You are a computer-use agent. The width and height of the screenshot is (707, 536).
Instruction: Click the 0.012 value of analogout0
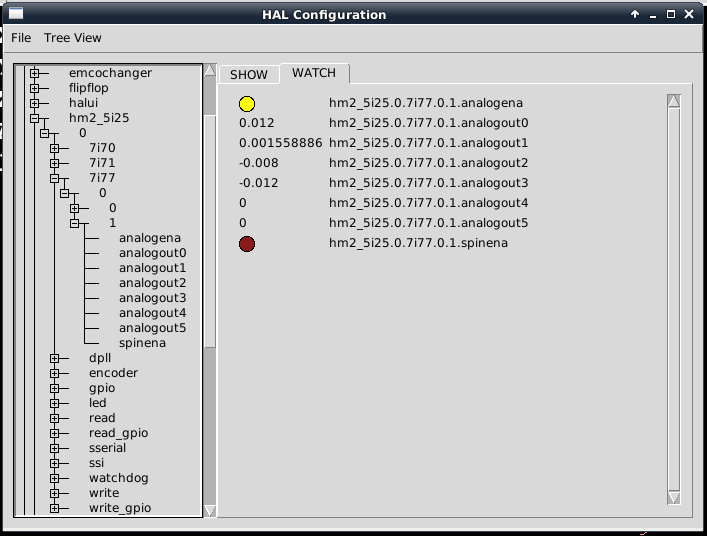pos(257,123)
